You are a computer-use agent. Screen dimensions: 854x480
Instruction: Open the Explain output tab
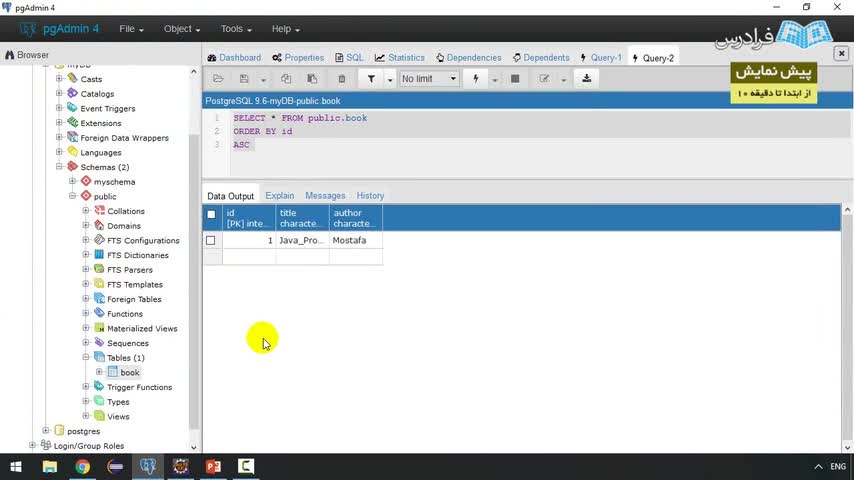click(279, 196)
